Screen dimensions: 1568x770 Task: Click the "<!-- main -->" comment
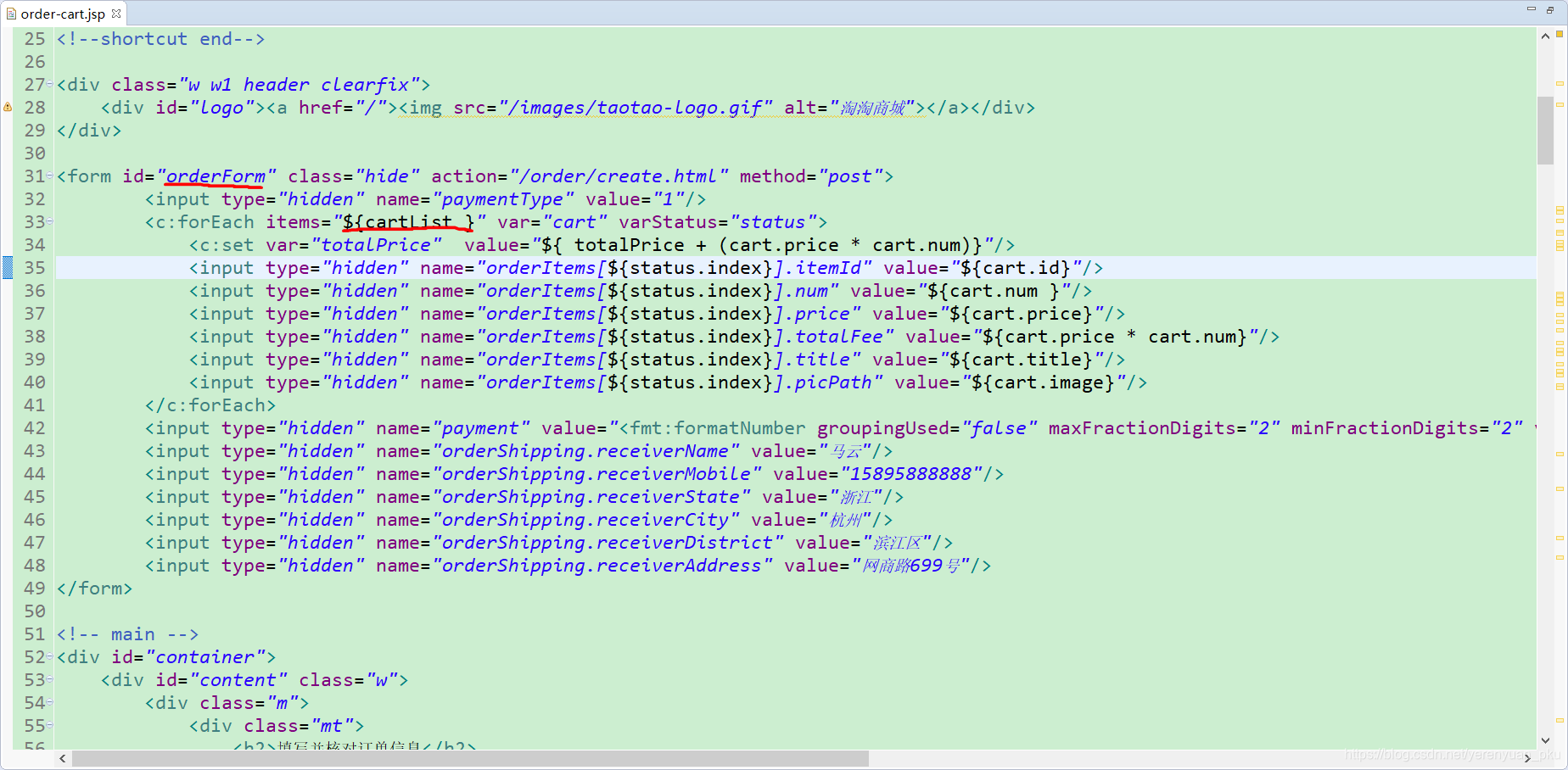127,634
